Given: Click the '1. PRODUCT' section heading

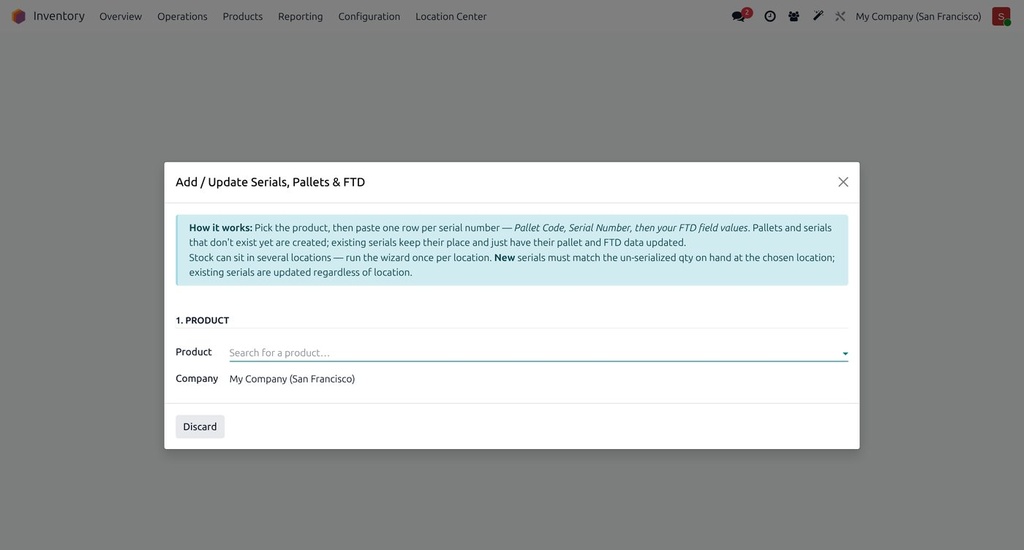Looking at the screenshot, I should pos(202,320).
